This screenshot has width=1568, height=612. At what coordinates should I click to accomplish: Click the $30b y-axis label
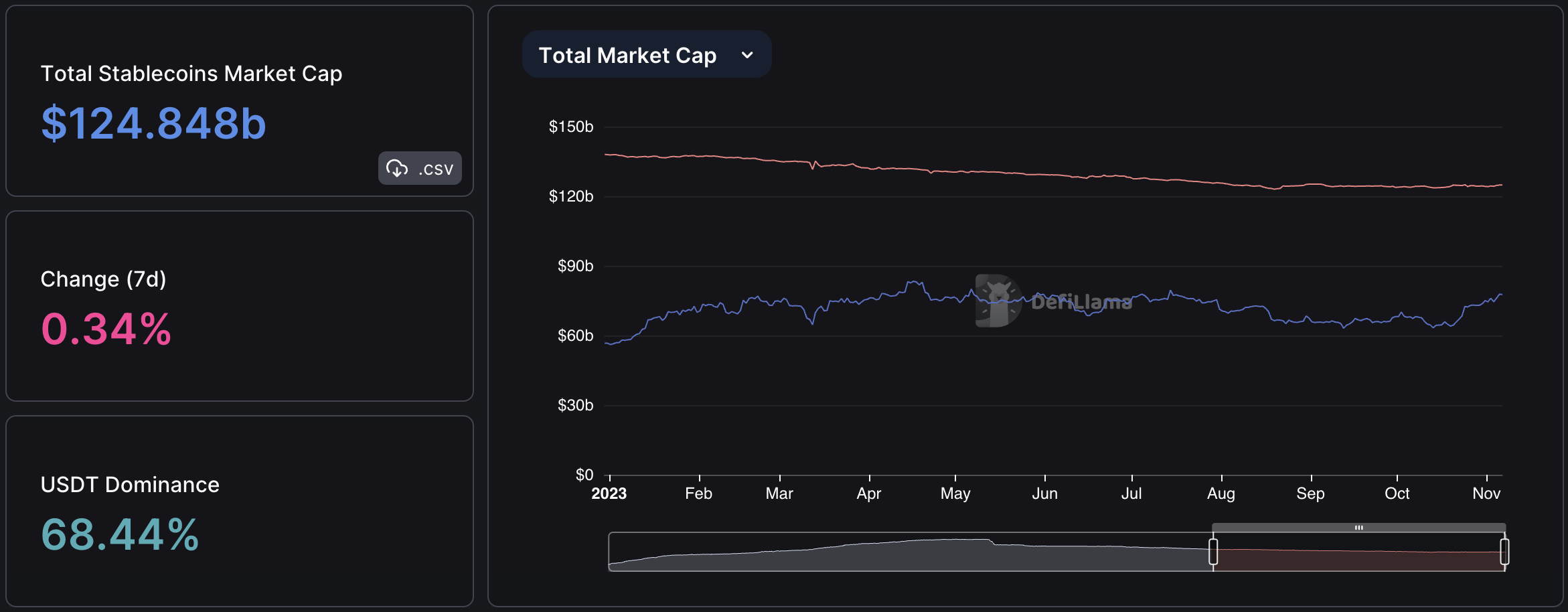pyautogui.click(x=575, y=405)
